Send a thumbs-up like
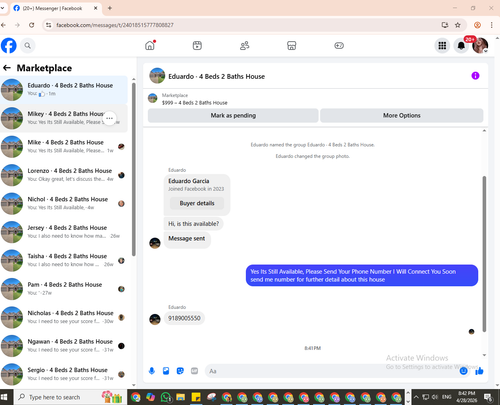 point(479,371)
